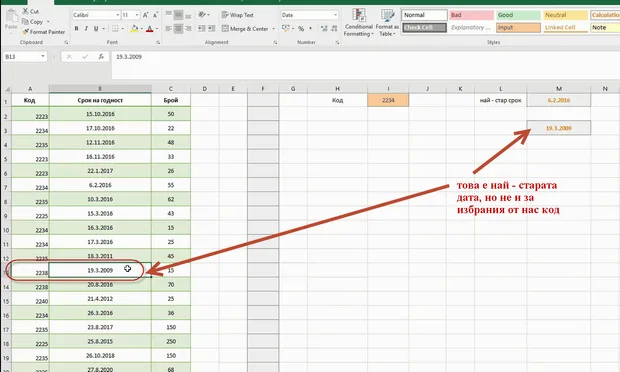The image size is (620, 372).
Task: Apply the Input cell style
Action: pos(518,27)
